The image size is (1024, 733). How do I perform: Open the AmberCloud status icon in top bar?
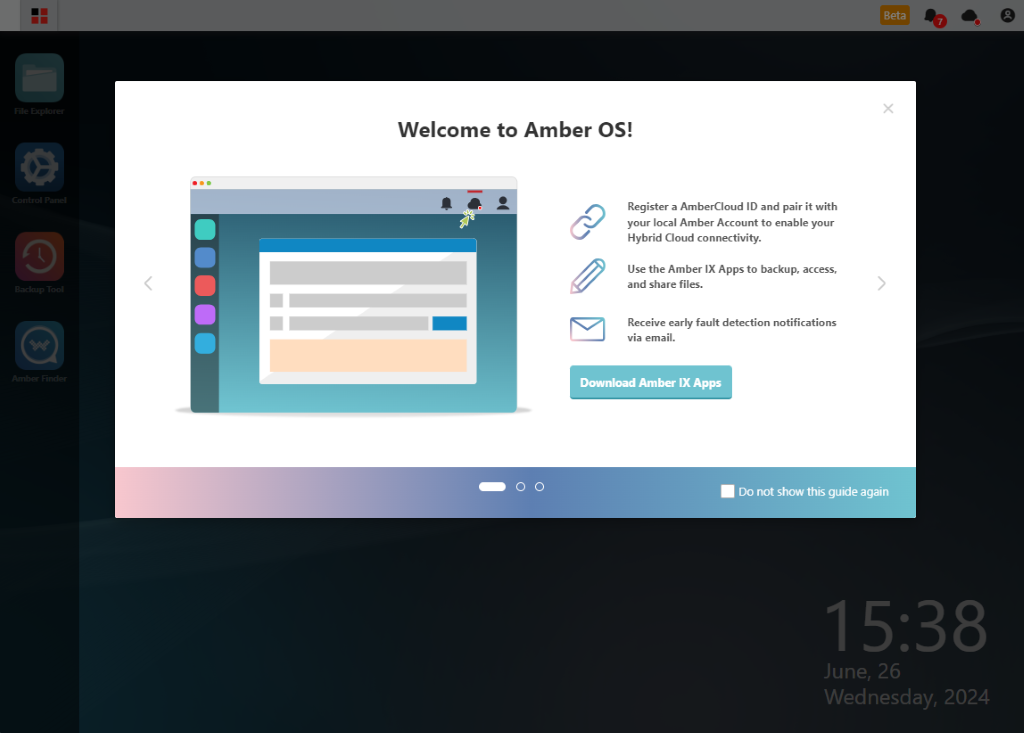click(x=970, y=16)
